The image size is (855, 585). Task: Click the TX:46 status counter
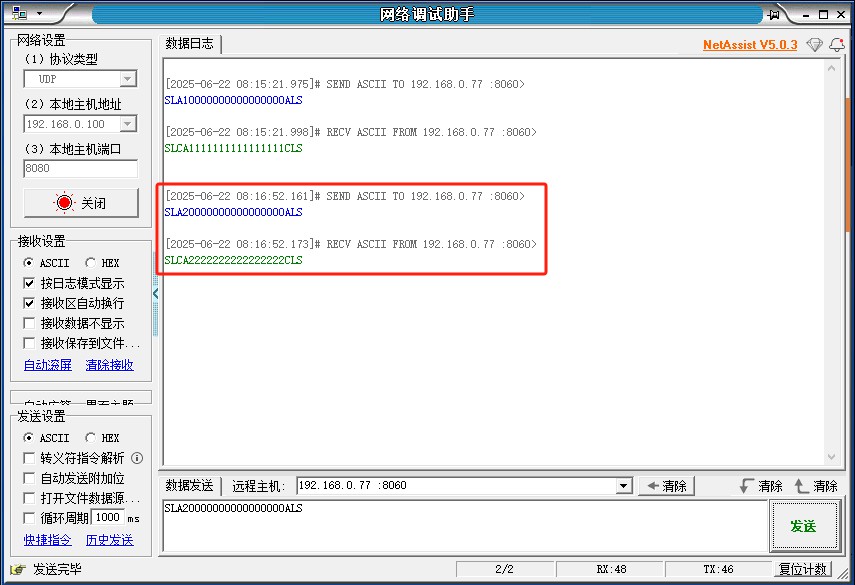click(718, 569)
